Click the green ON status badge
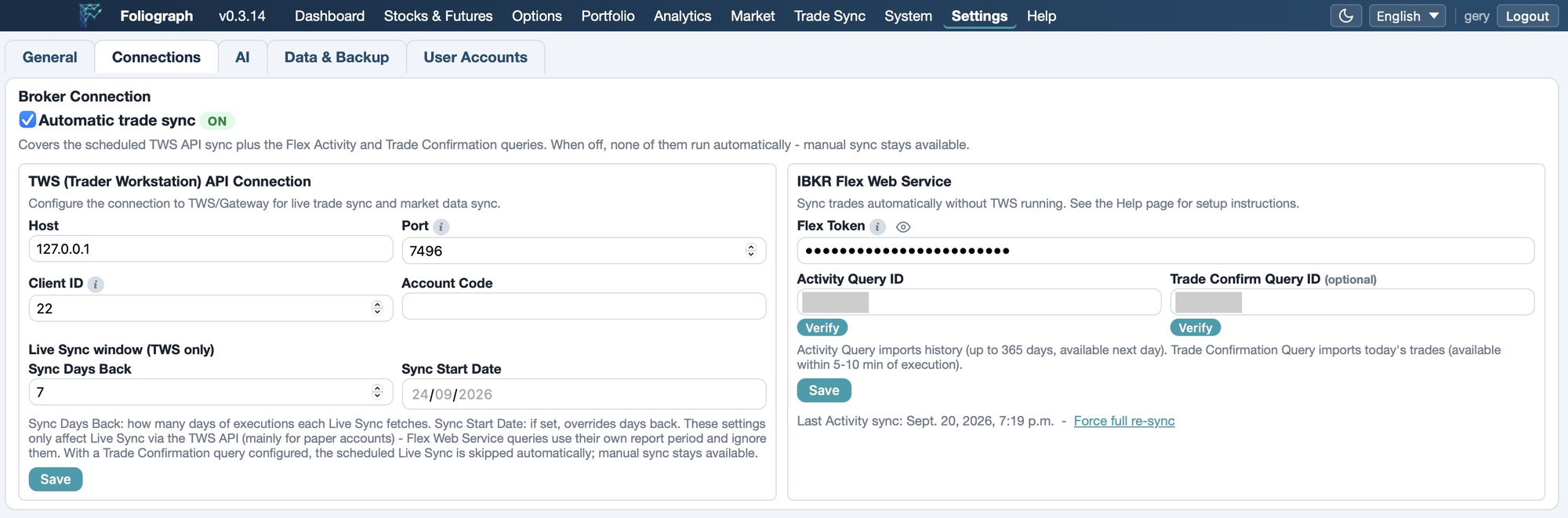This screenshot has height=518, width=1568. 217,121
